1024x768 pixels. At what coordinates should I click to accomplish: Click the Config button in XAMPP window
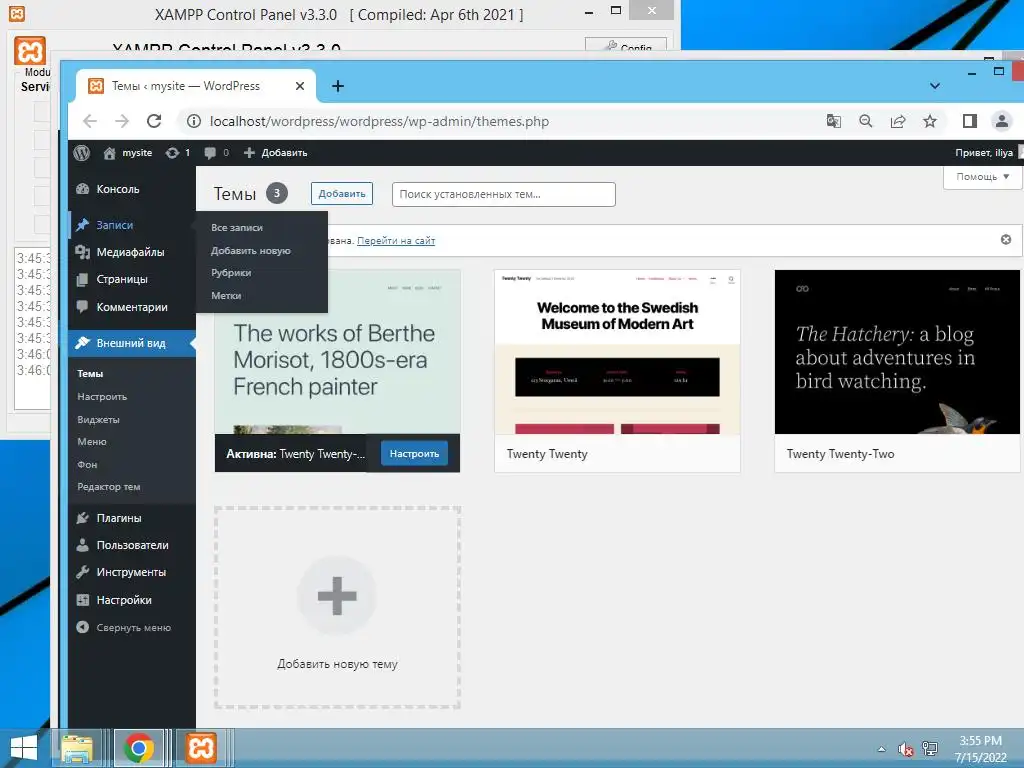coord(626,45)
